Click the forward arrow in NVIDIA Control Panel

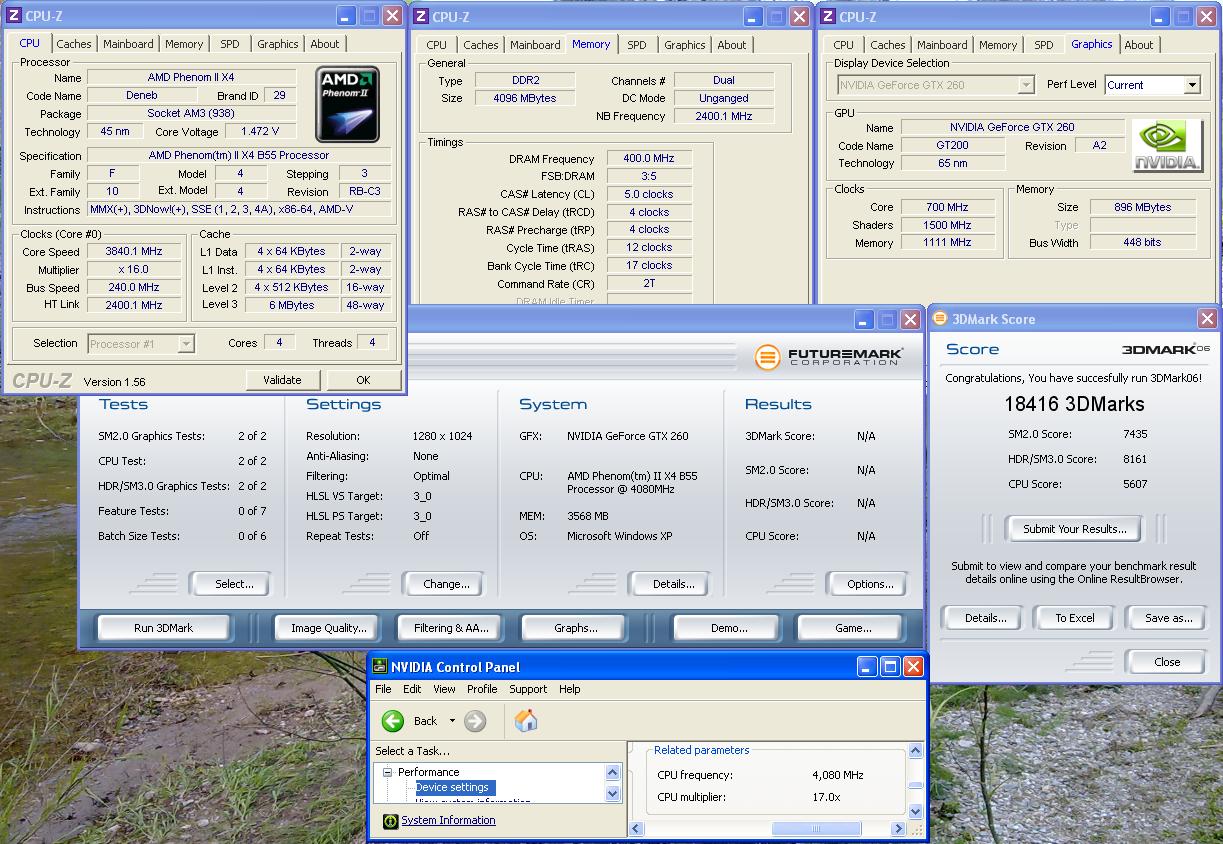(475, 721)
